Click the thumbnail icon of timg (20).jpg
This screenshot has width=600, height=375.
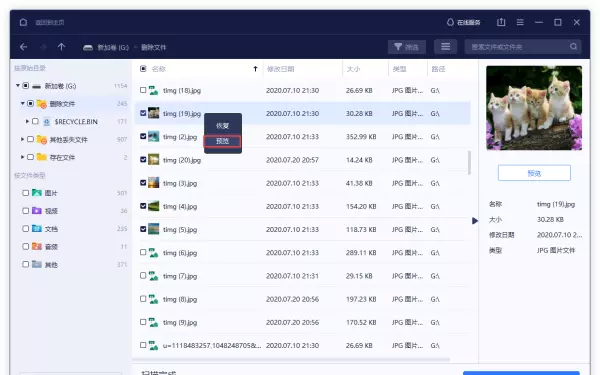153,160
